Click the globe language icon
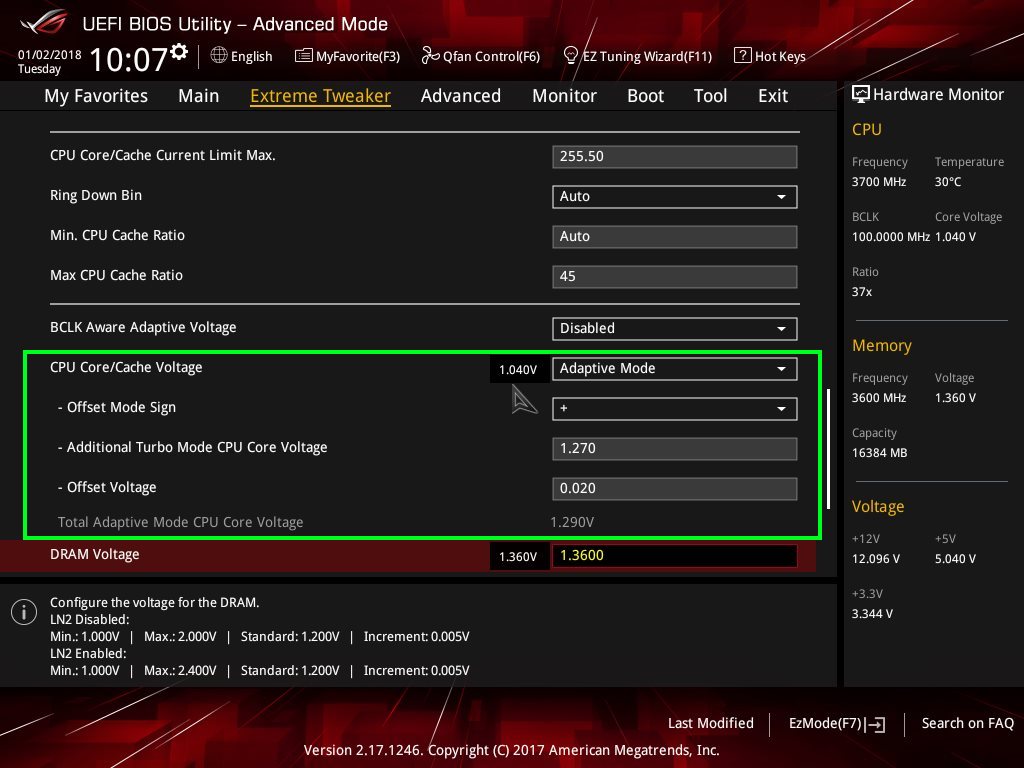Image resolution: width=1024 pixels, height=768 pixels. click(219, 56)
